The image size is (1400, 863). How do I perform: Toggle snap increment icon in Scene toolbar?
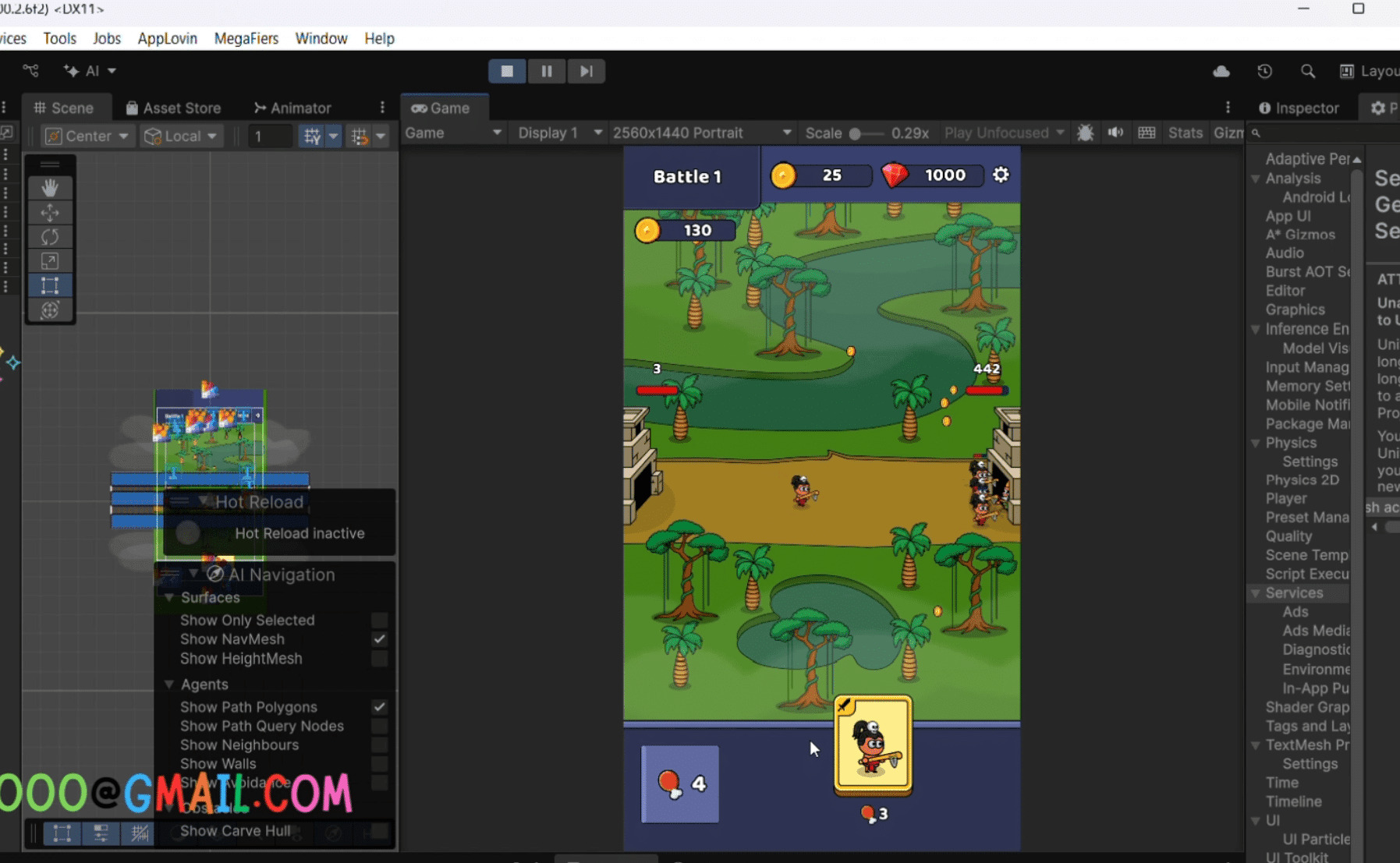(x=360, y=136)
